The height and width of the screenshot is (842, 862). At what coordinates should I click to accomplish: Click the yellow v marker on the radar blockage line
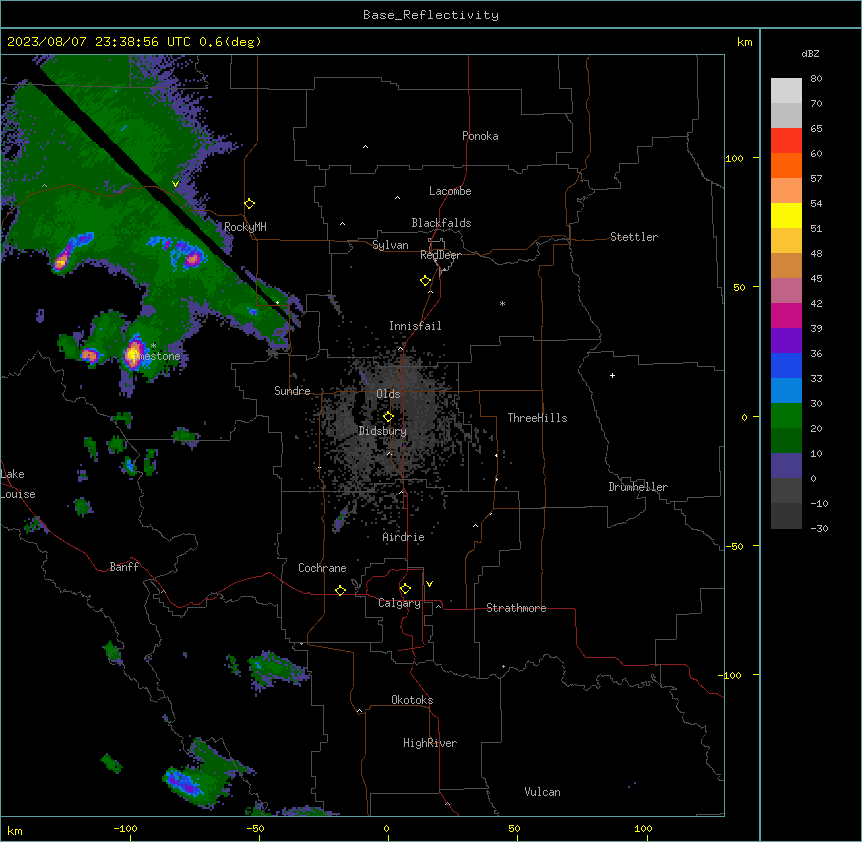(175, 184)
